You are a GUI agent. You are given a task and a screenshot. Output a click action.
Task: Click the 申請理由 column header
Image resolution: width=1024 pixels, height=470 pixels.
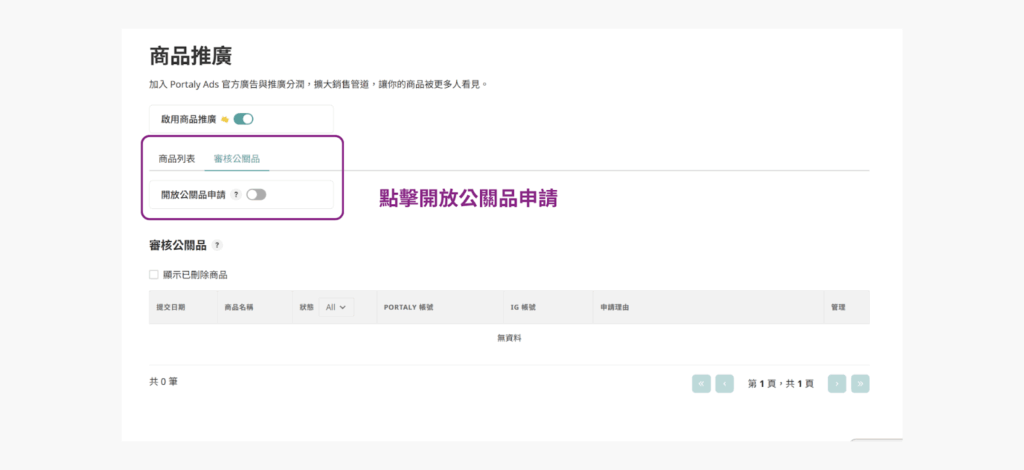(x=614, y=307)
